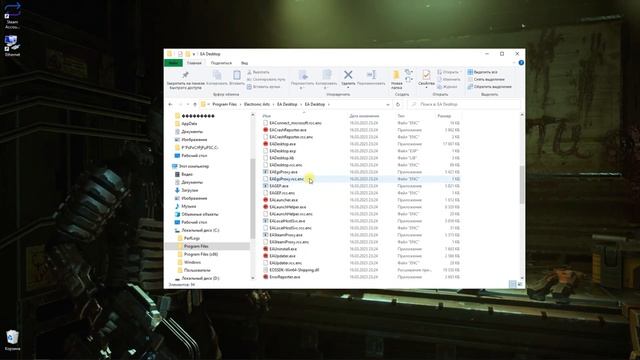
Task: Collapse the ribbon using the chevron
Action: pyautogui.click(x=514, y=63)
